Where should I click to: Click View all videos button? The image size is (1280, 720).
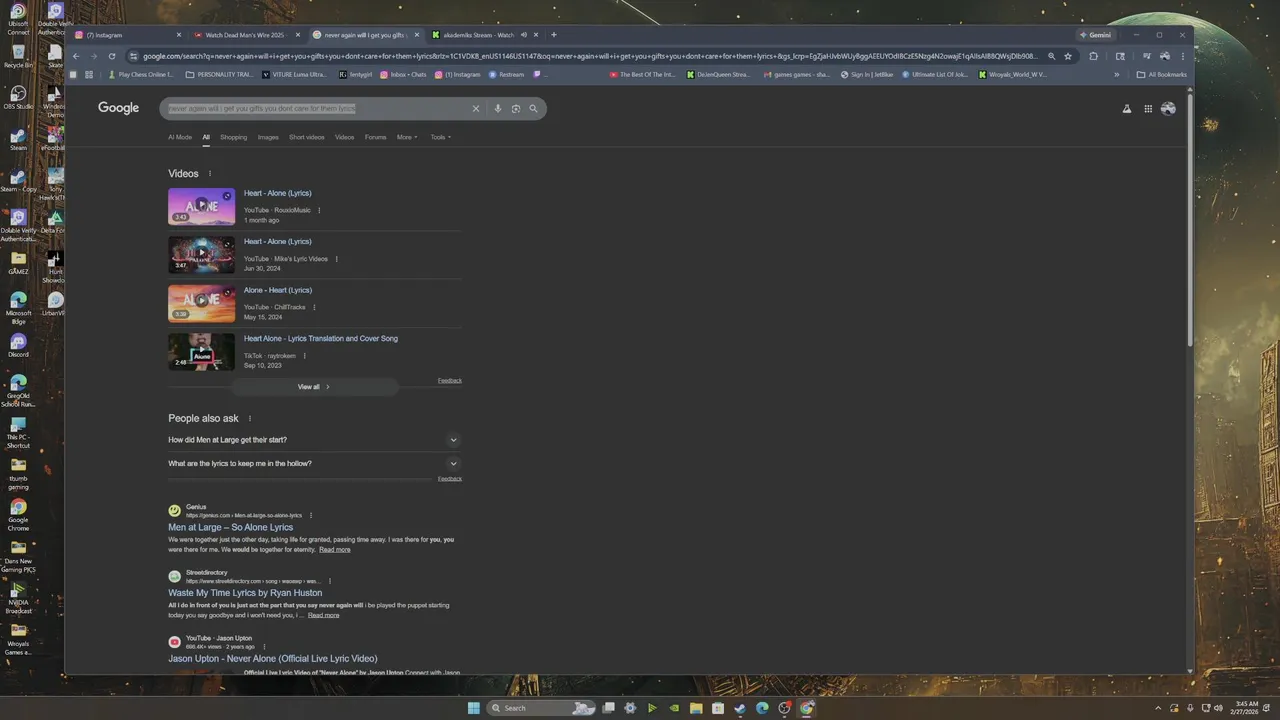point(314,387)
